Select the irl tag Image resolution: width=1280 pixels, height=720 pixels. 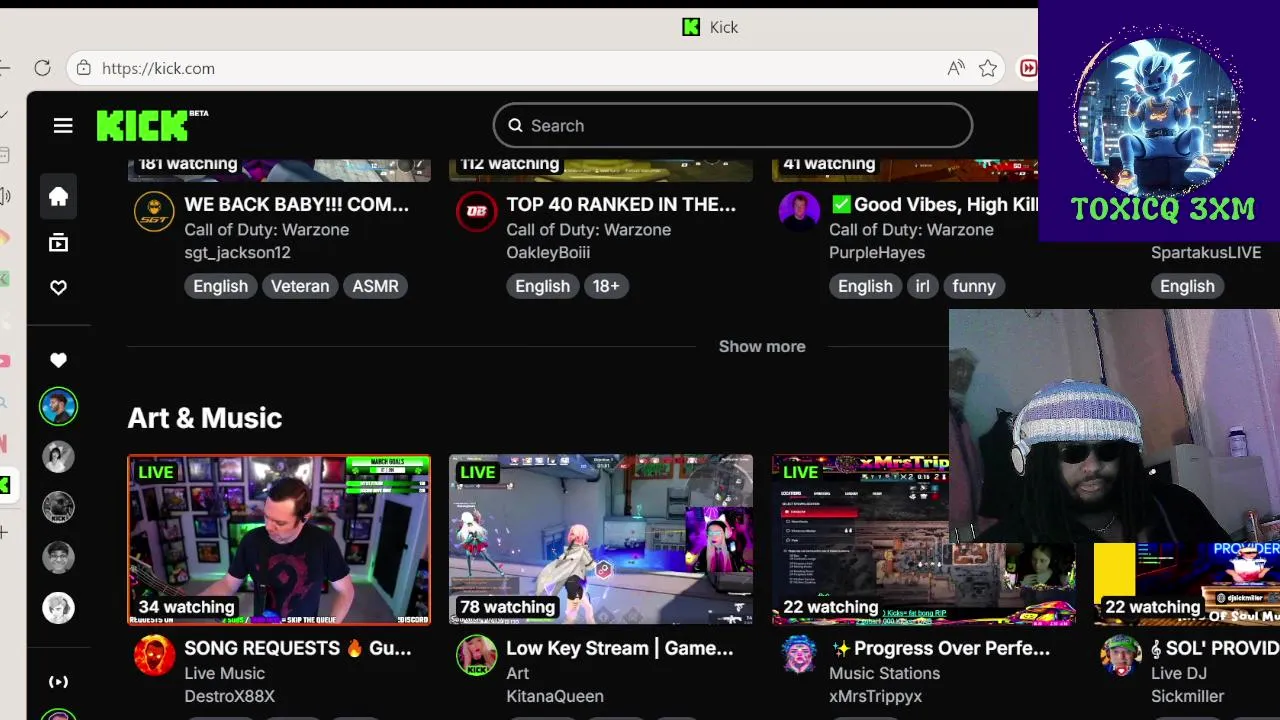[x=922, y=286]
